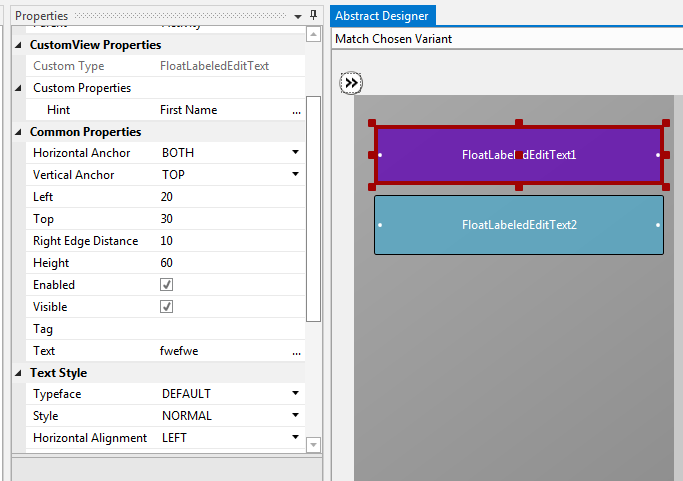Open the Vertical Anchor dropdown

(x=295, y=174)
